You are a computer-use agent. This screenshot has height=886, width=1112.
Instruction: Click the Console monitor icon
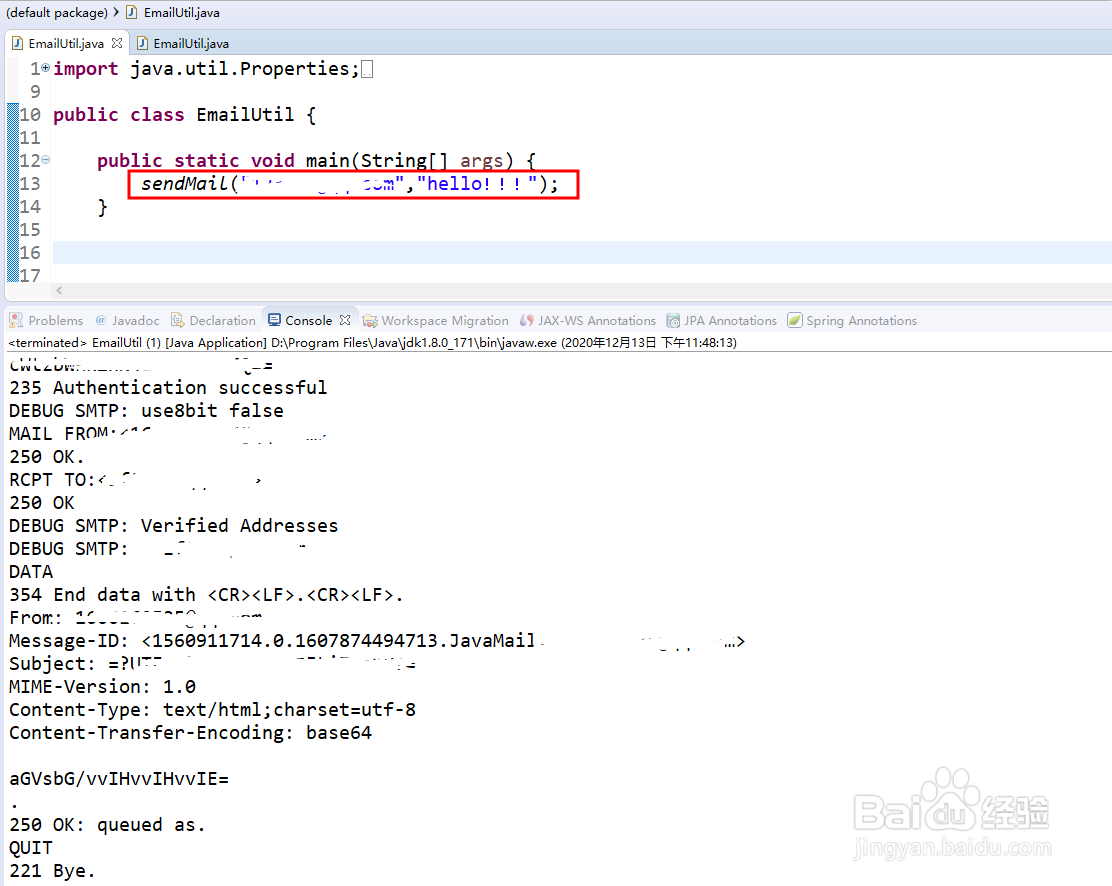tap(274, 321)
